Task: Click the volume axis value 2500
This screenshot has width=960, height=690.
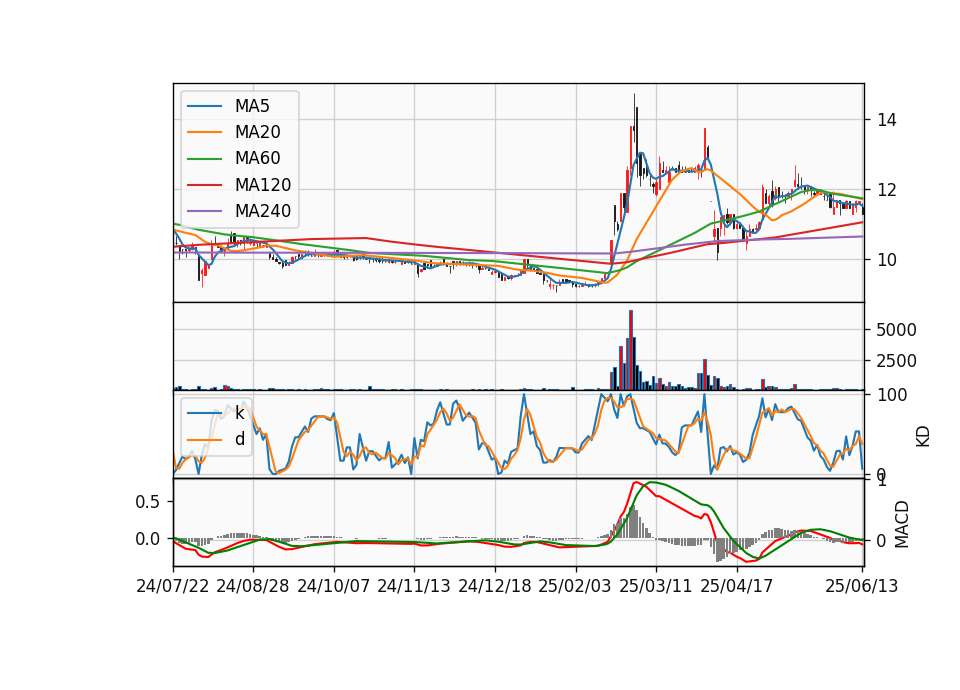Action: click(896, 361)
